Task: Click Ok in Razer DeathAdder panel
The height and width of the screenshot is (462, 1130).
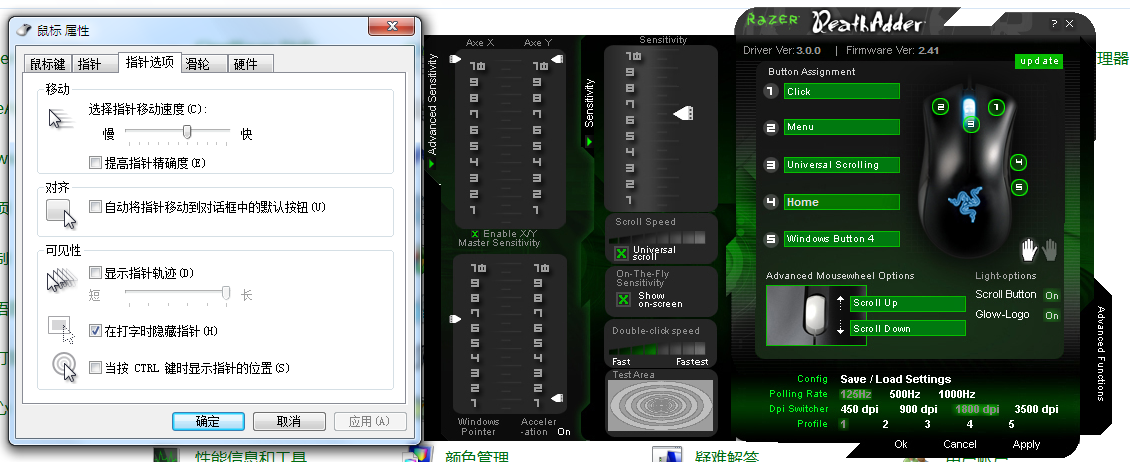Action: pyautogui.click(x=901, y=444)
